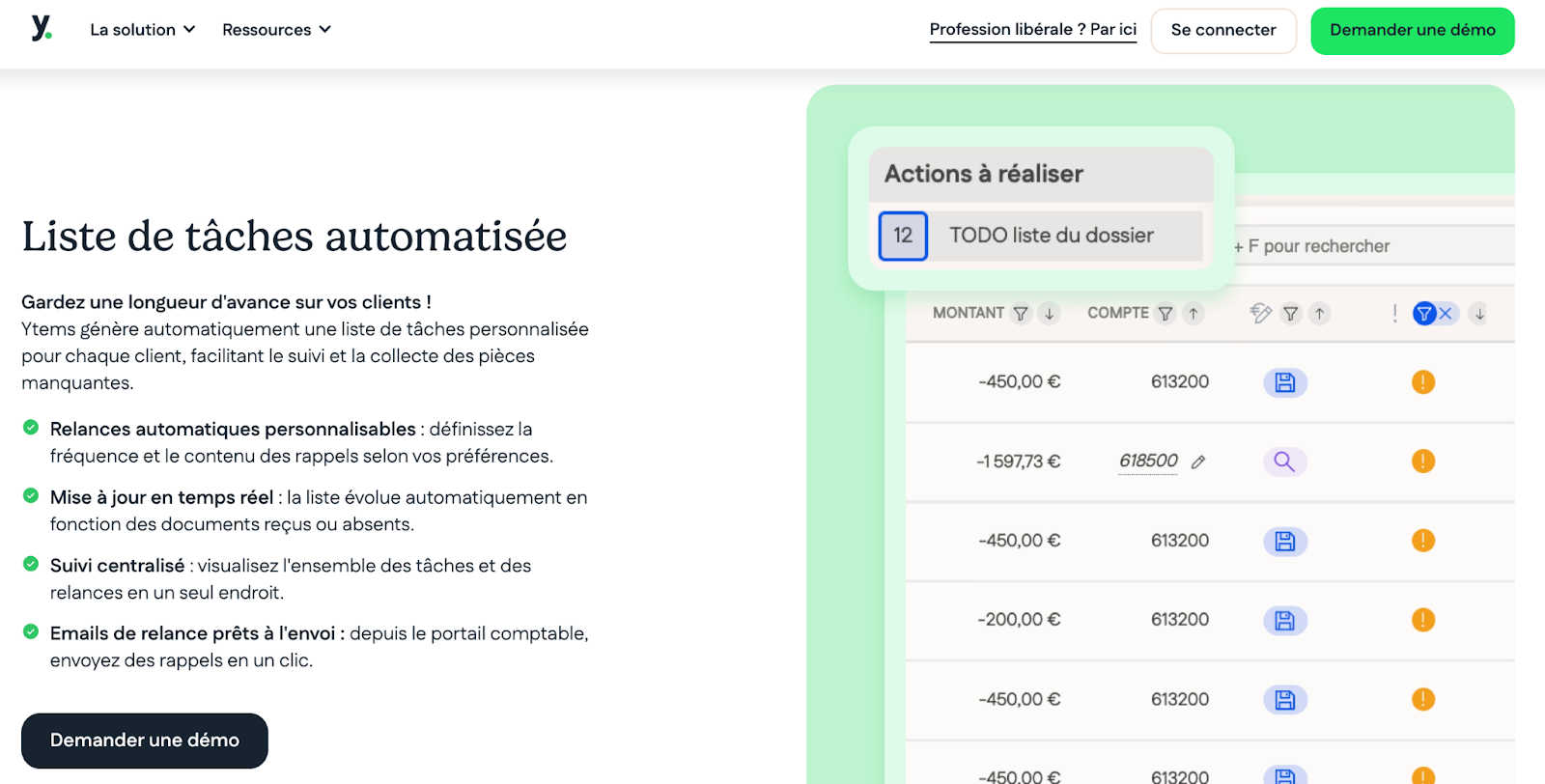Click the check icon beside Relances automatiques personnalisables
The image size is (1545, 784).
[31, 427]
